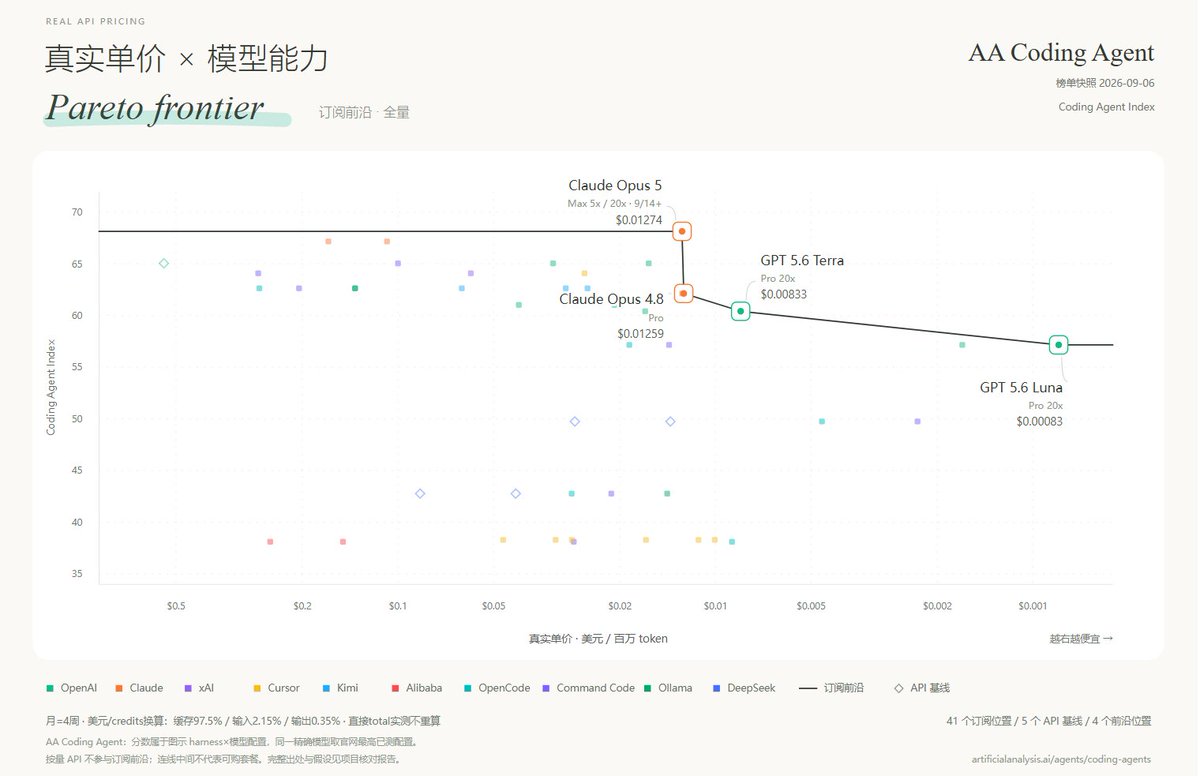Click the 'Pro 20x' note under GPT 5.6 Luna

tap(1045, 405)
